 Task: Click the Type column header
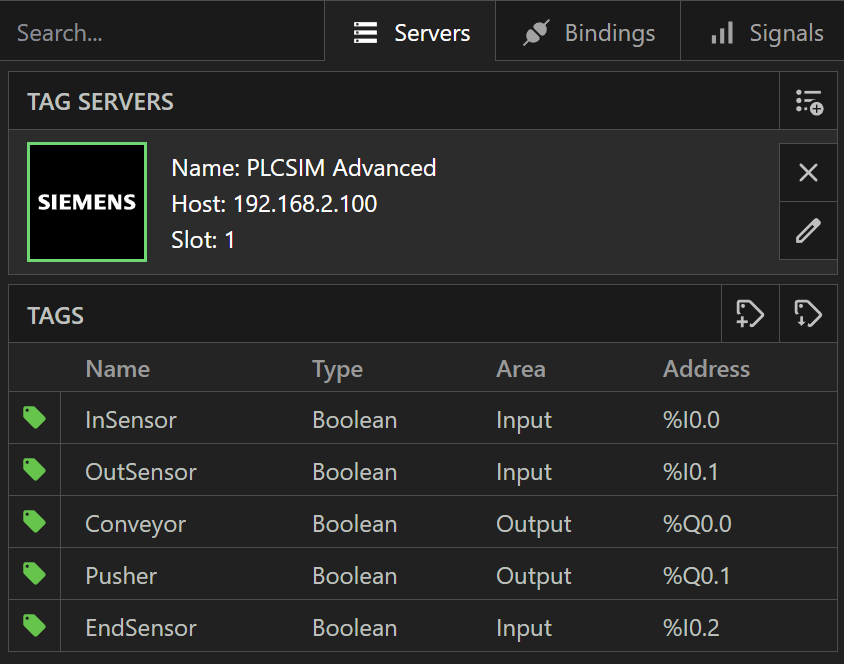[337, 369]
